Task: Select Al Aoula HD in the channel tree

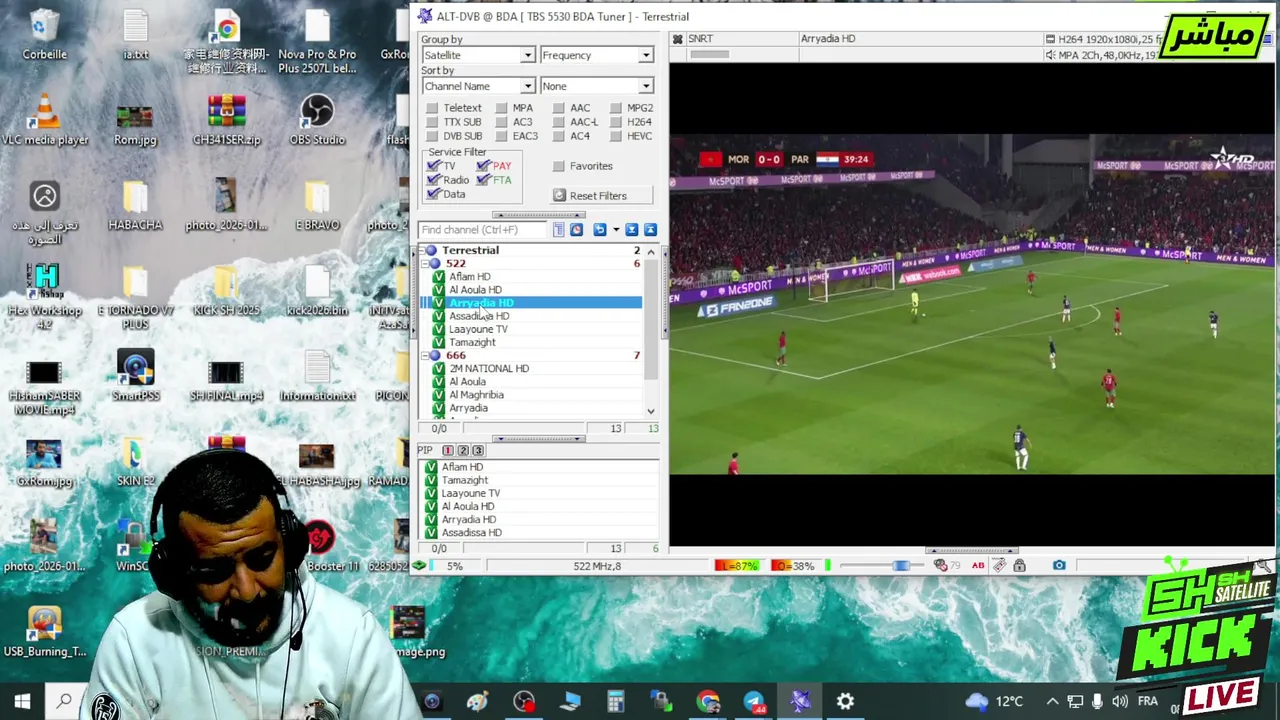Action: 475,290
